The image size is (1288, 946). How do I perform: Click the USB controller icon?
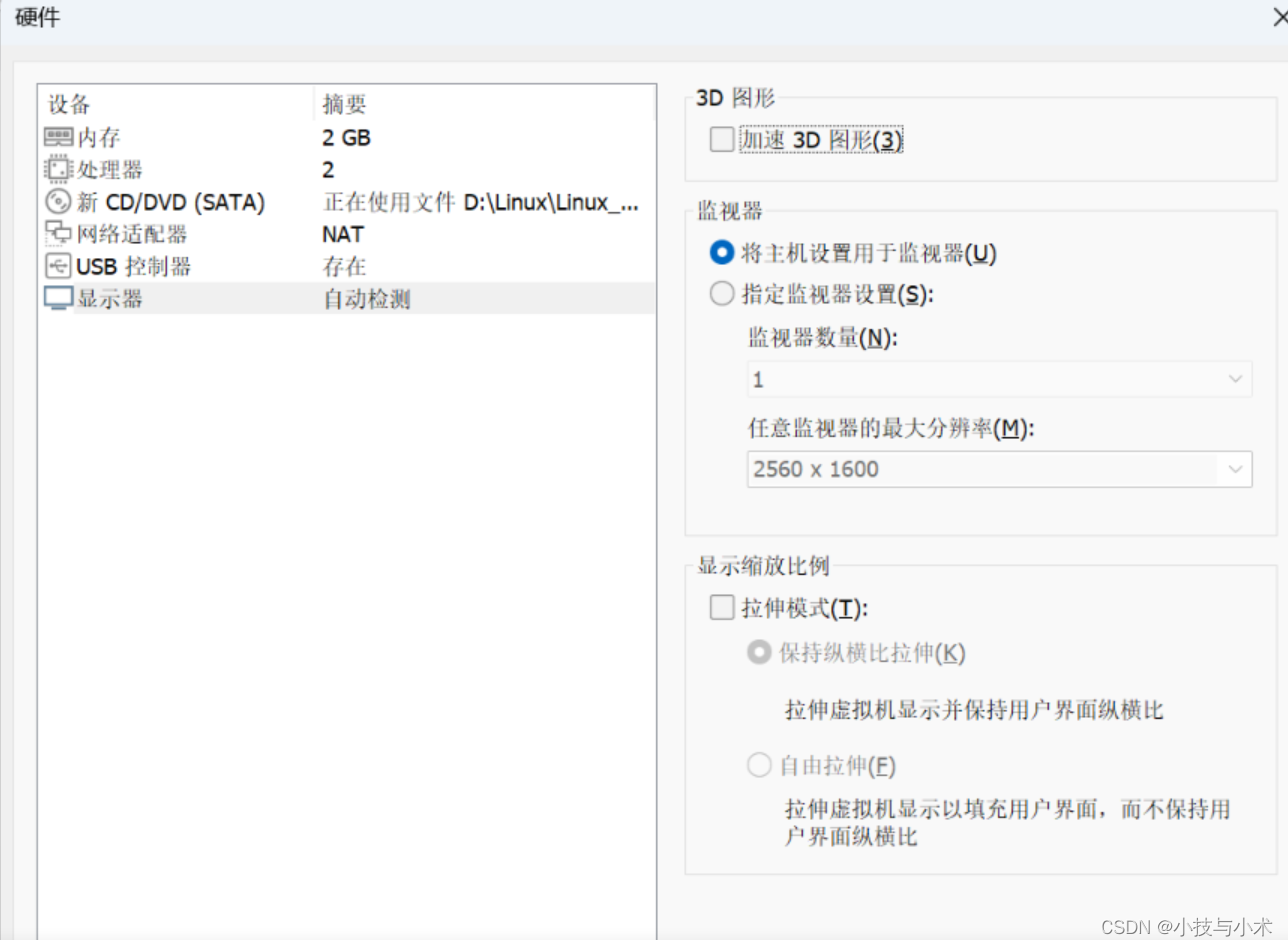pos(59,266)
